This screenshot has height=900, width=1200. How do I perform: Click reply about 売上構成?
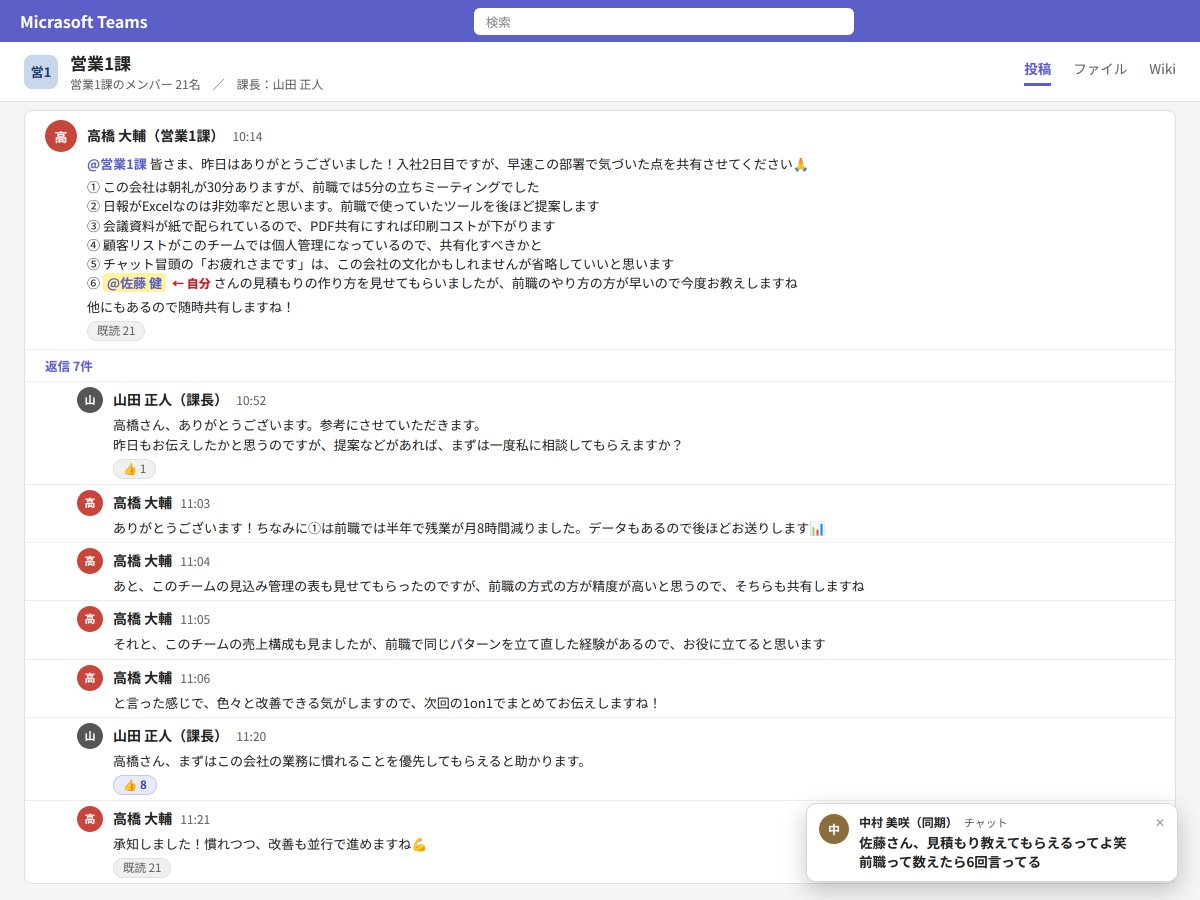(x=469, y=644)
